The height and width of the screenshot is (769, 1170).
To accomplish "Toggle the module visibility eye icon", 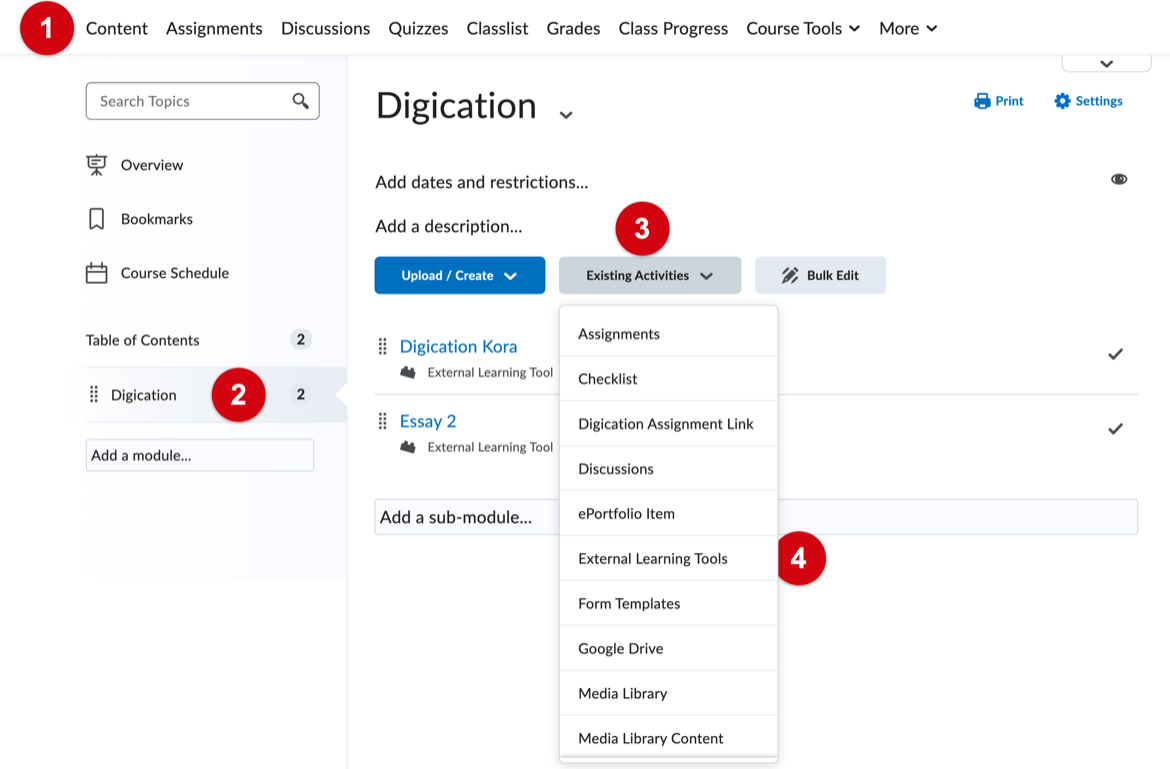I will pos(1119,179).
